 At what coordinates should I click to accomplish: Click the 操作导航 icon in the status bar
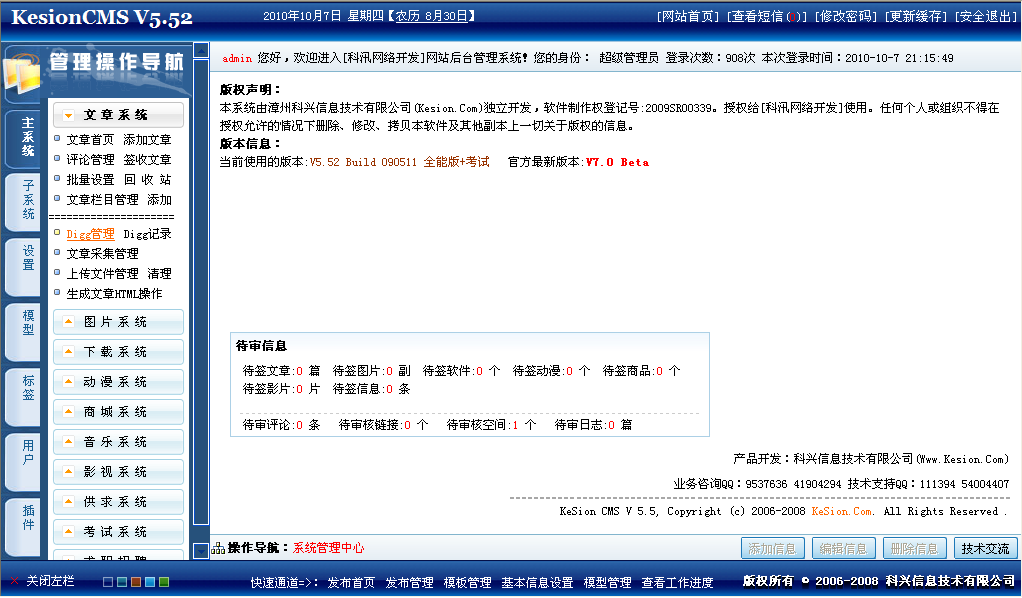(216, 548)
